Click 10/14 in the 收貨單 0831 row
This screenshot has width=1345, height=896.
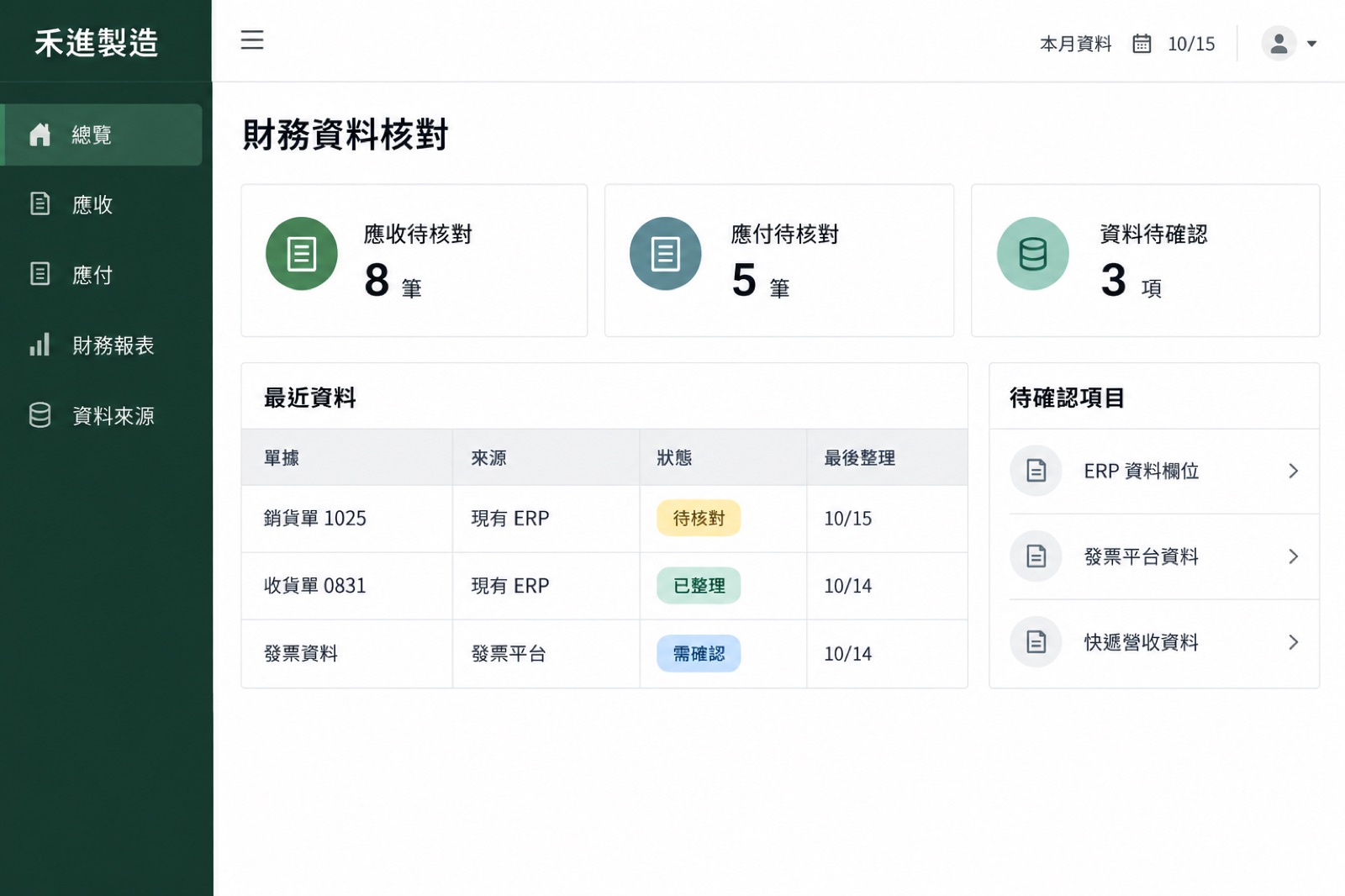[x=847, y=586]
